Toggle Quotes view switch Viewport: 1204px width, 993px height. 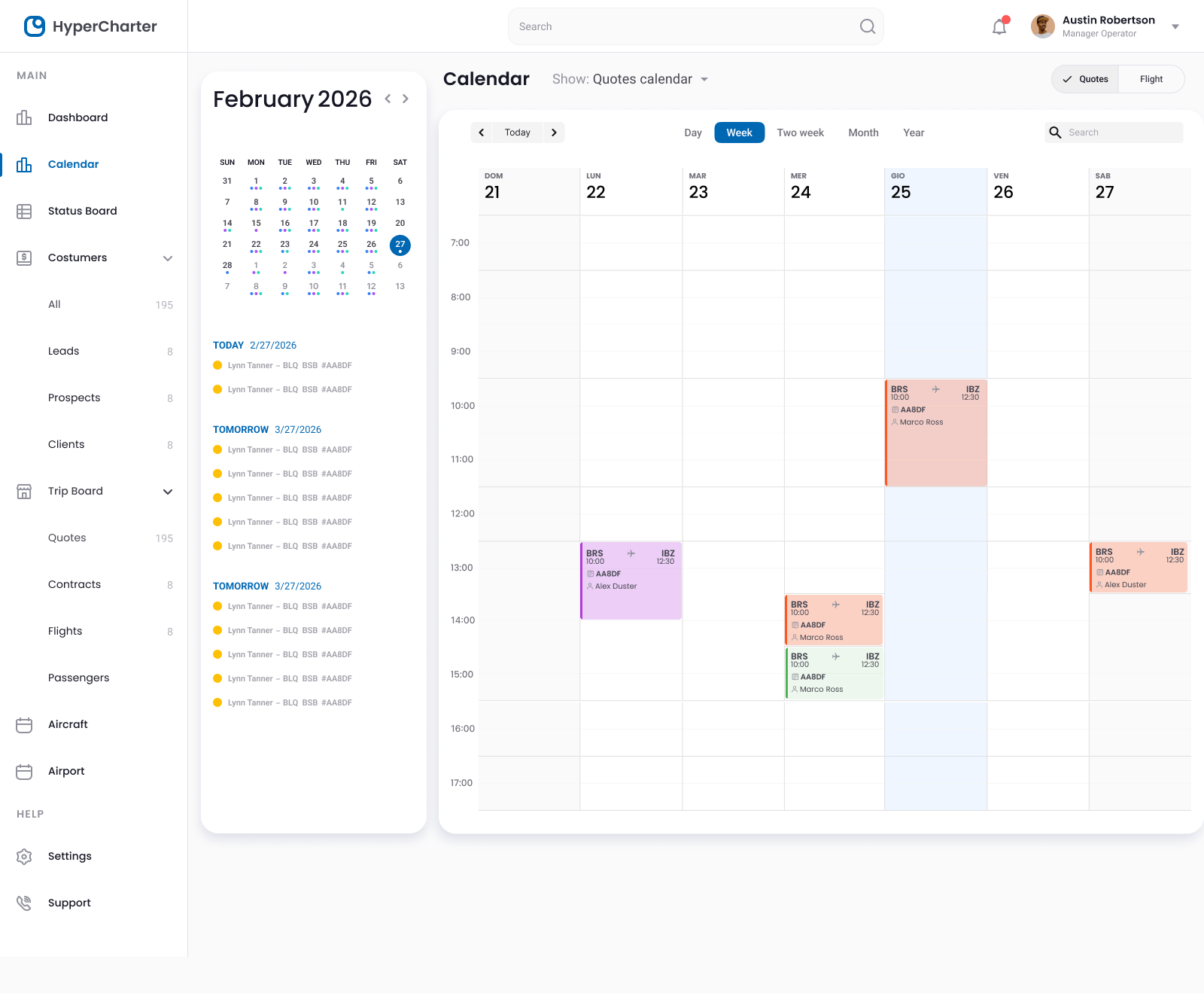1085,79
